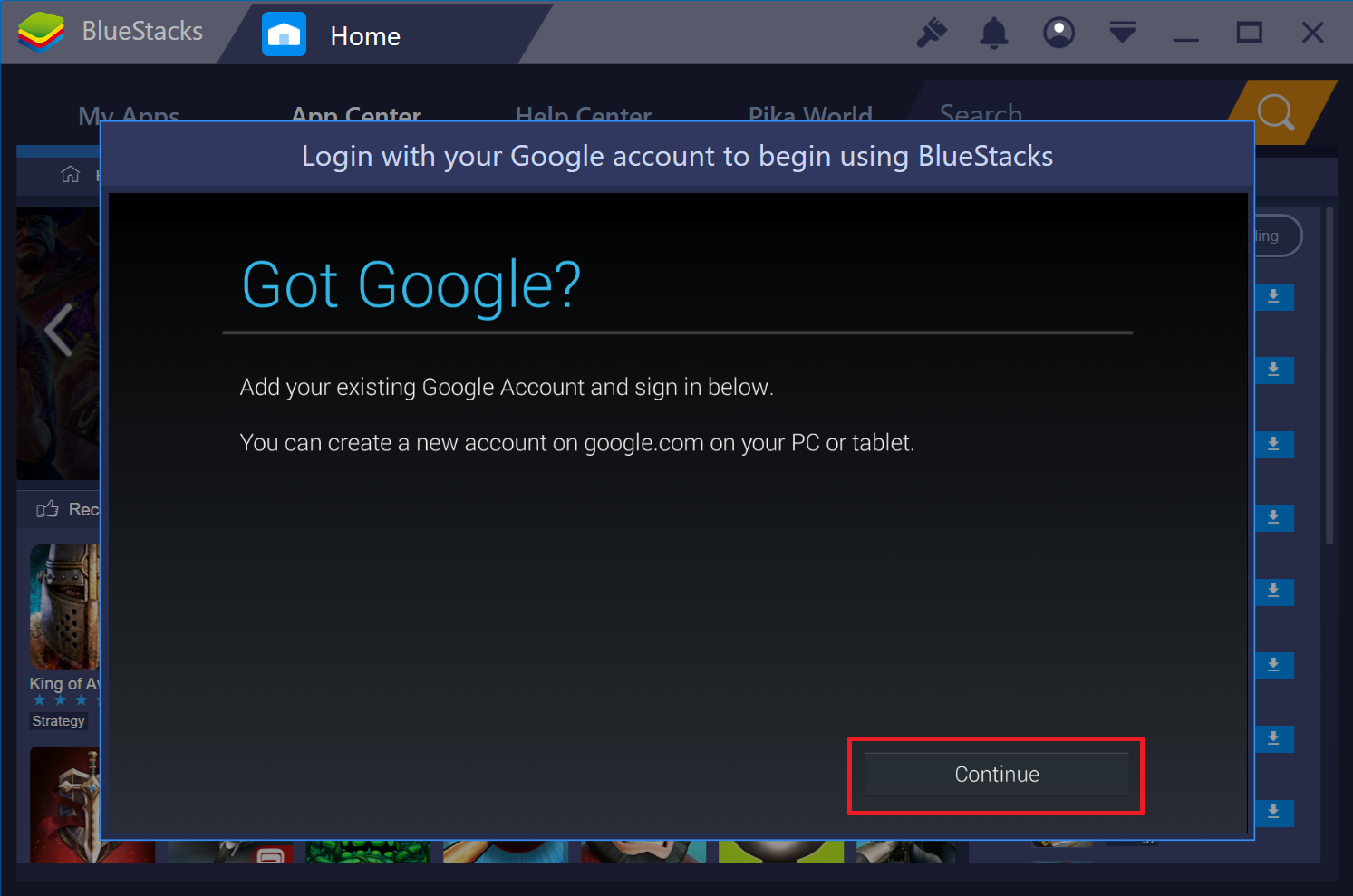Click the seventh download icon in right list
1353x896 pixels.
pyautogui.click(x=1273, y=738)
